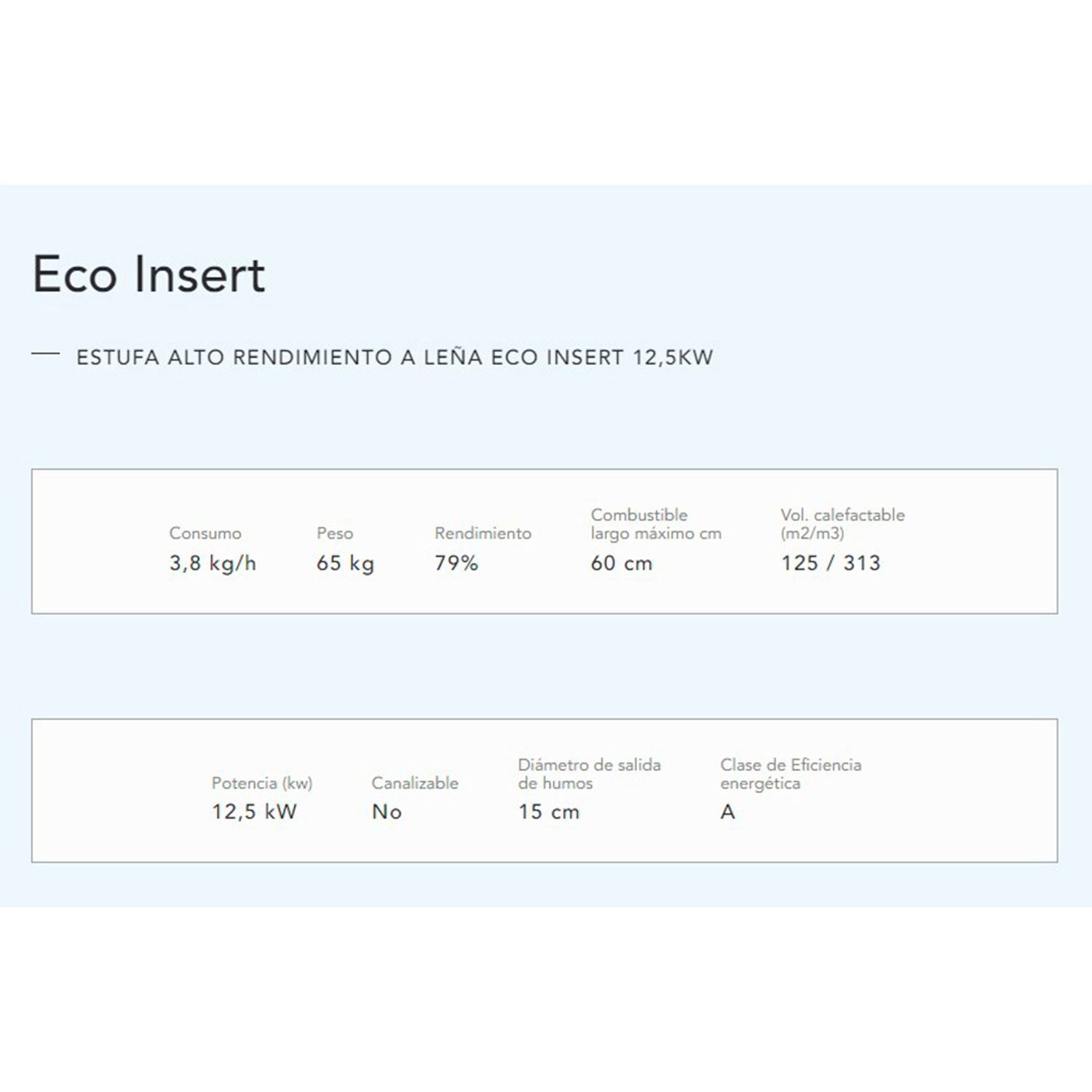Select the 65 kg weight value
This screenshot has width=1092, height=1092.
345,563
